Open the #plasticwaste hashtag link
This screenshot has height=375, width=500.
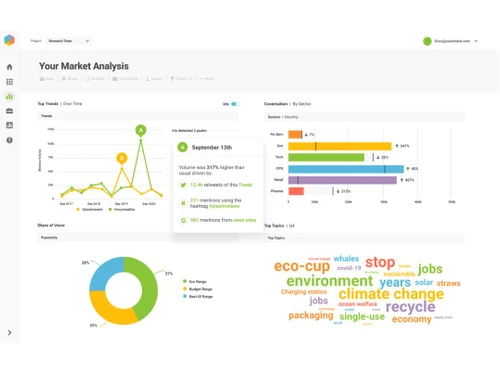(x=224, y=206)
